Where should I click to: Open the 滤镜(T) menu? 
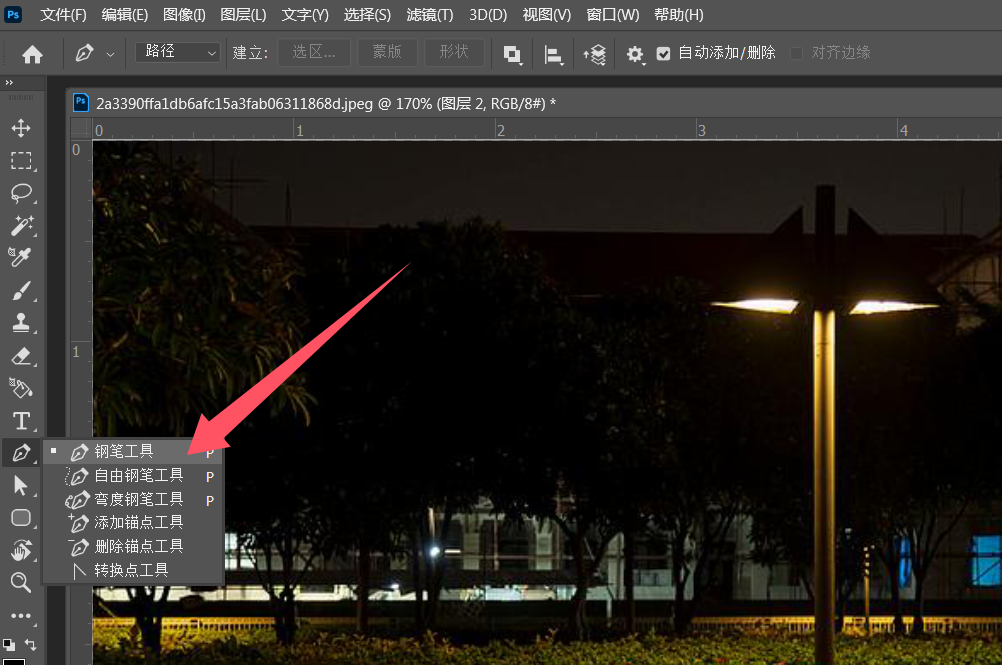(x=429, y=15)
